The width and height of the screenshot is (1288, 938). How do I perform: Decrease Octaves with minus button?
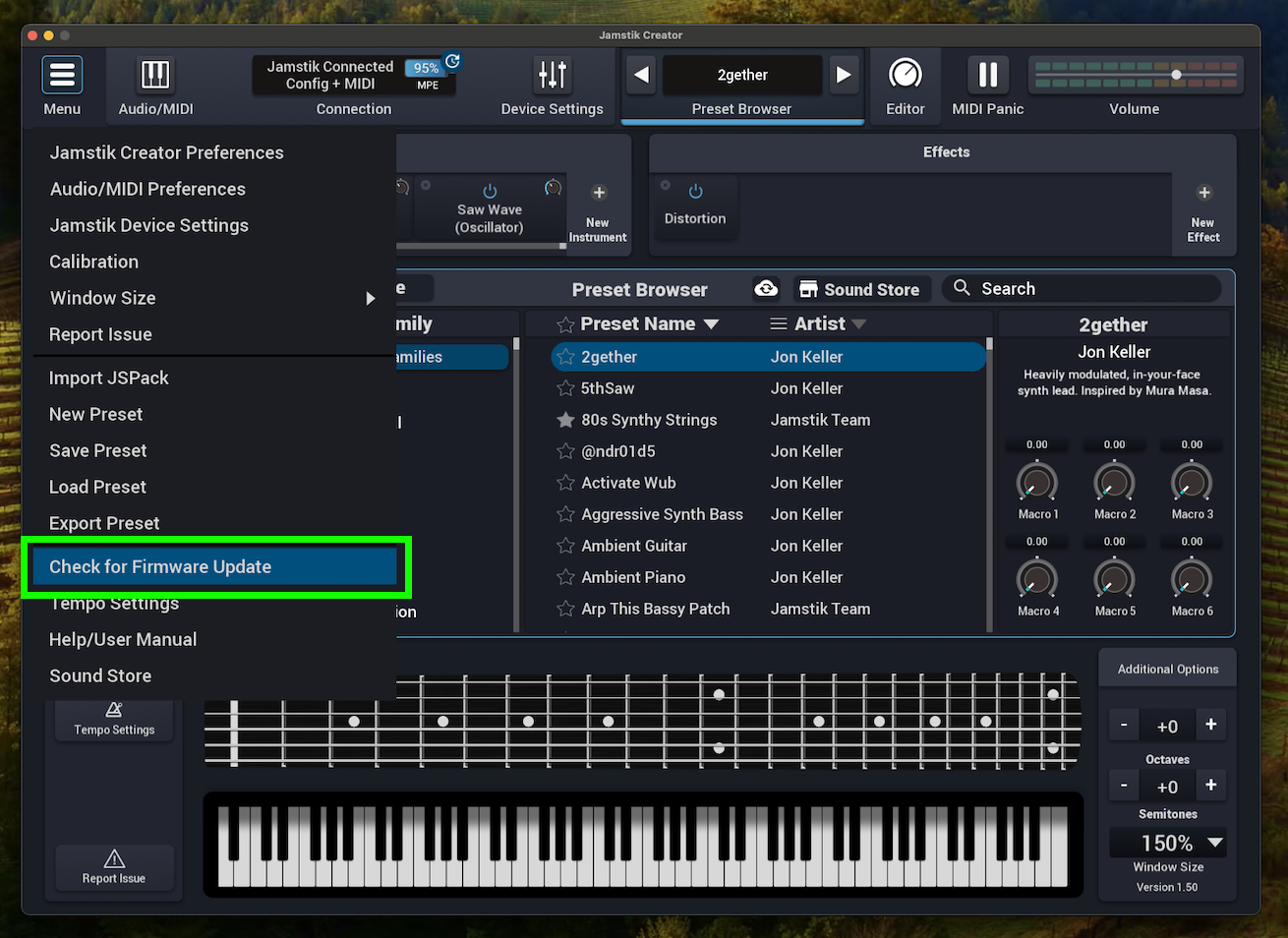click(x=1124, y=725)
